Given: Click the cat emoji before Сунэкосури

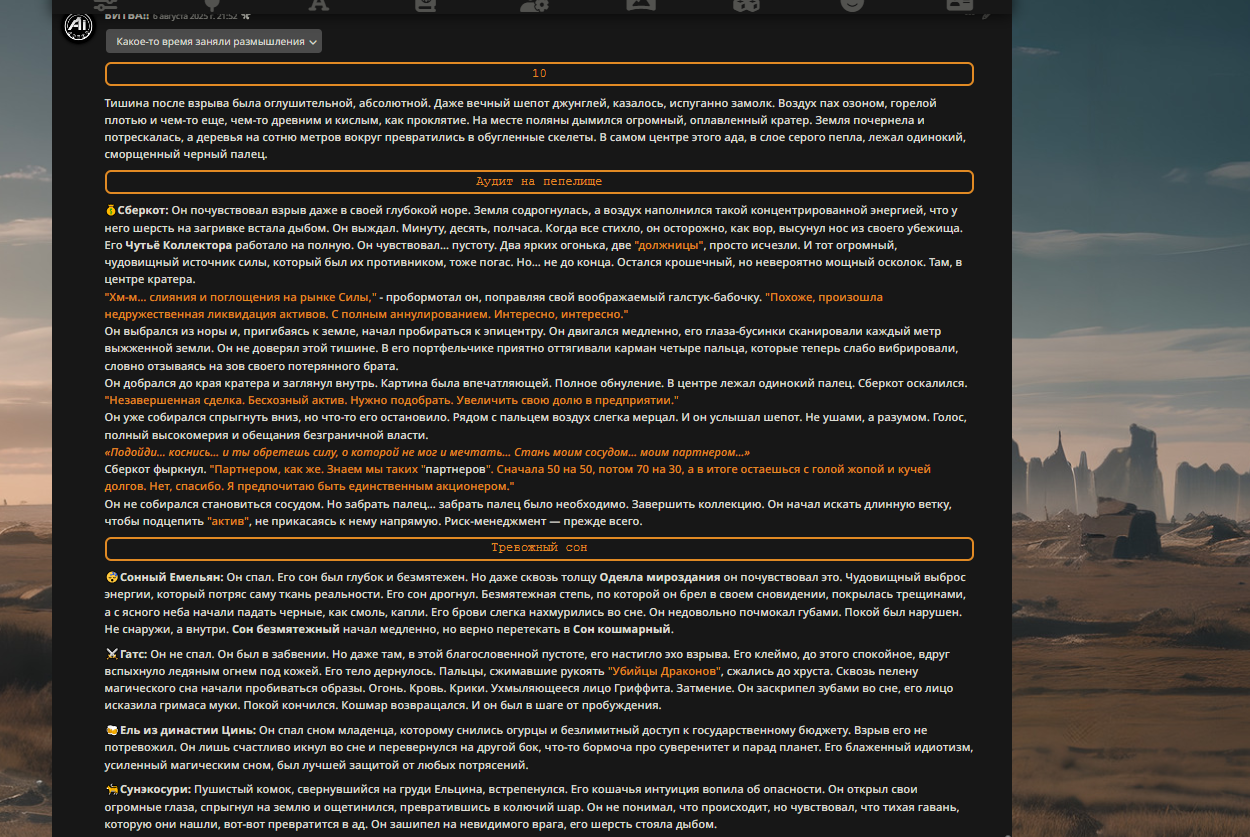Looking at the screenshot, I should [x=110, y=789].
